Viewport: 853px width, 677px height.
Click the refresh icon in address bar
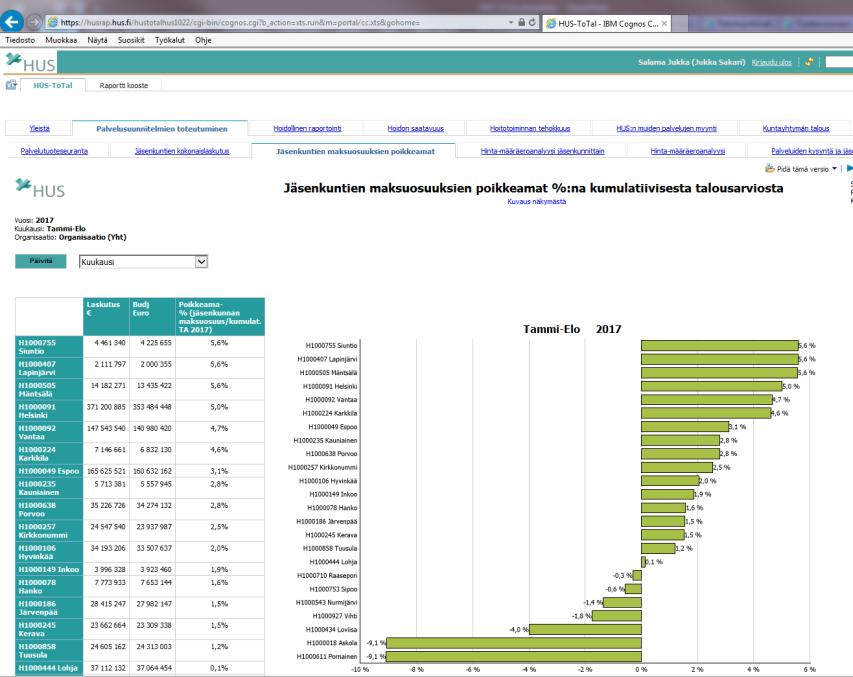(532, 22)
